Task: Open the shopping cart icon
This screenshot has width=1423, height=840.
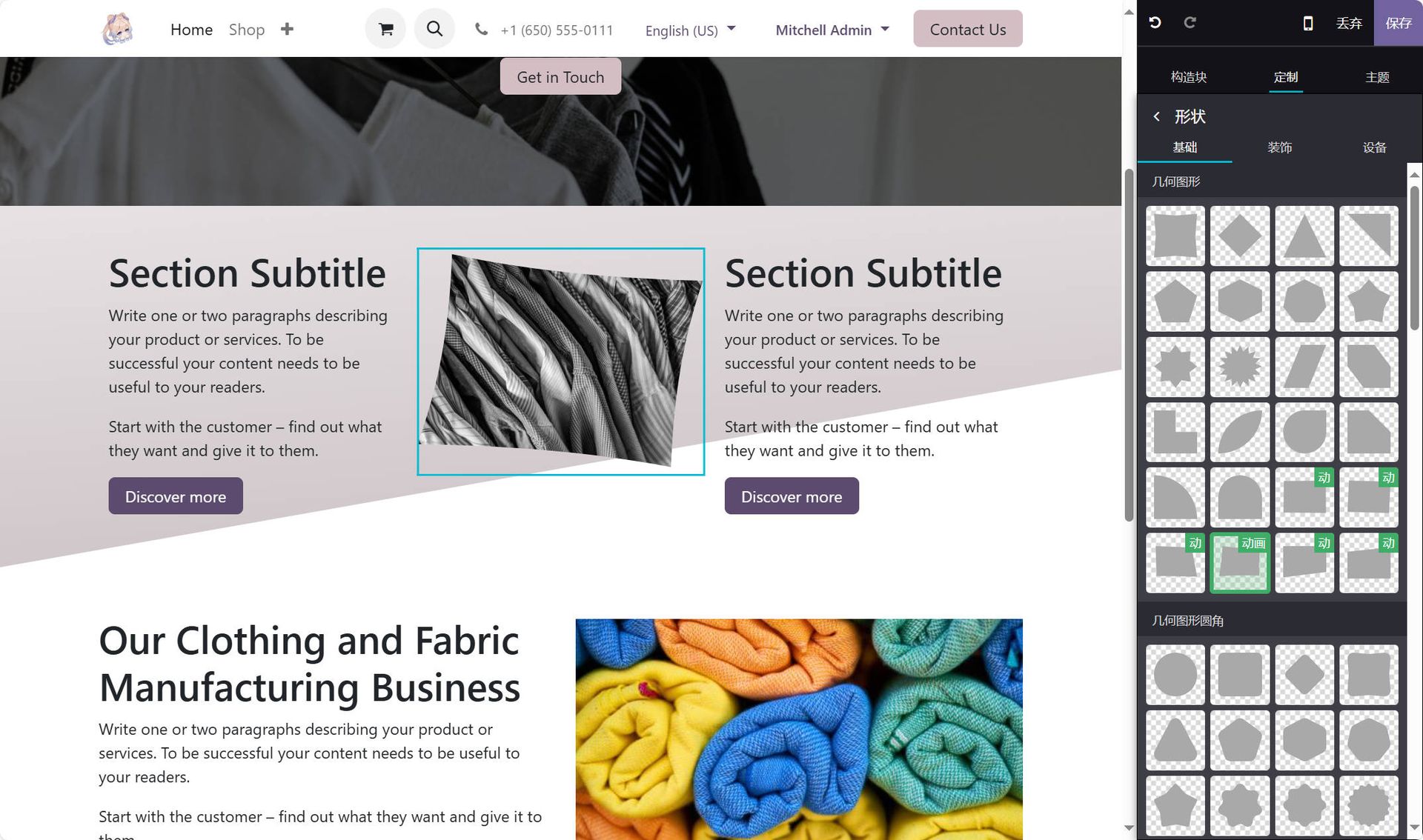Action: pos(385,29)
